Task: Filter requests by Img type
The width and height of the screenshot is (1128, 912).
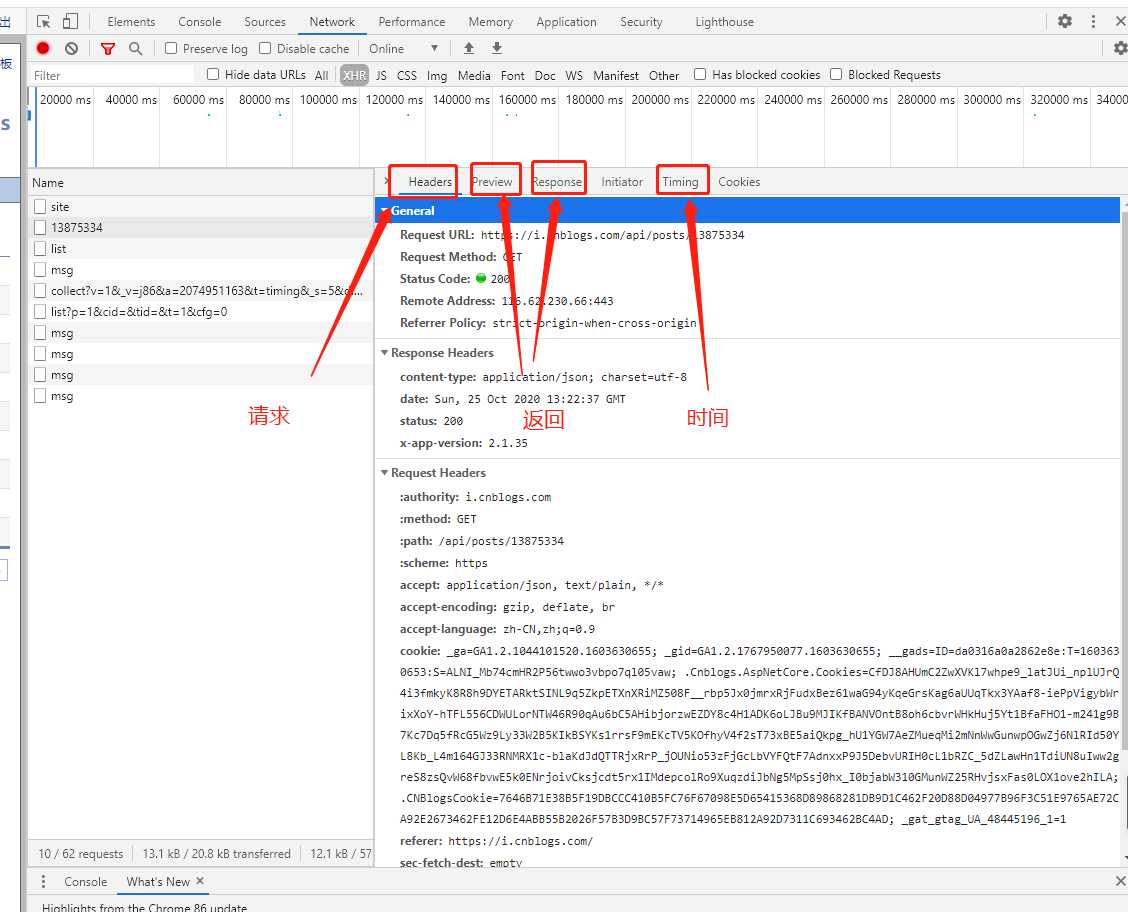Action: (437, 75)
